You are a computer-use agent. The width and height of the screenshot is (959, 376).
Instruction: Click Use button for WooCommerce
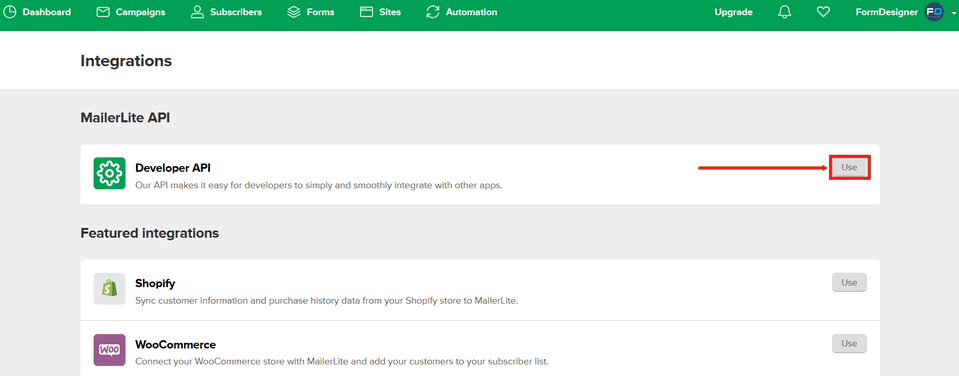(x=849, y=344)
